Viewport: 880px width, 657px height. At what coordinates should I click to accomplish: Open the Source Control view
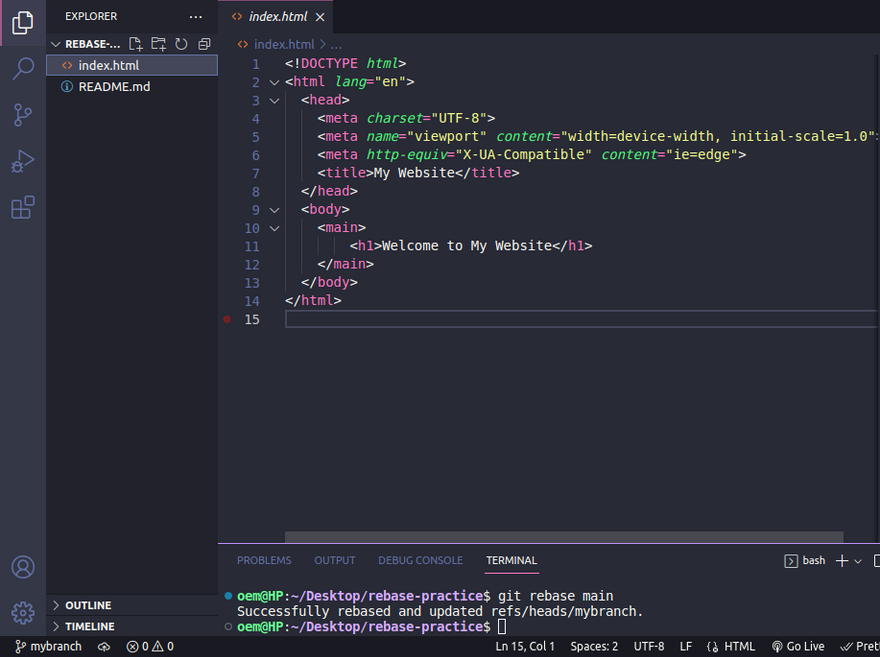pos(22,115)
